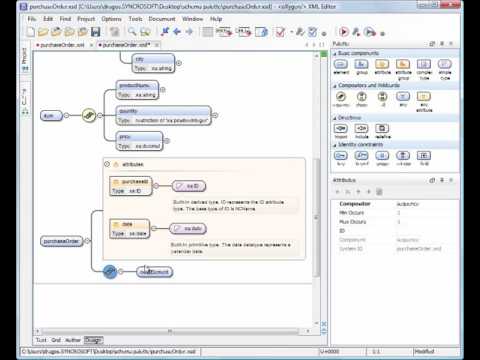This screenshot has width=480, height=360.
Task: Open the Options menu
Action: 112,19
